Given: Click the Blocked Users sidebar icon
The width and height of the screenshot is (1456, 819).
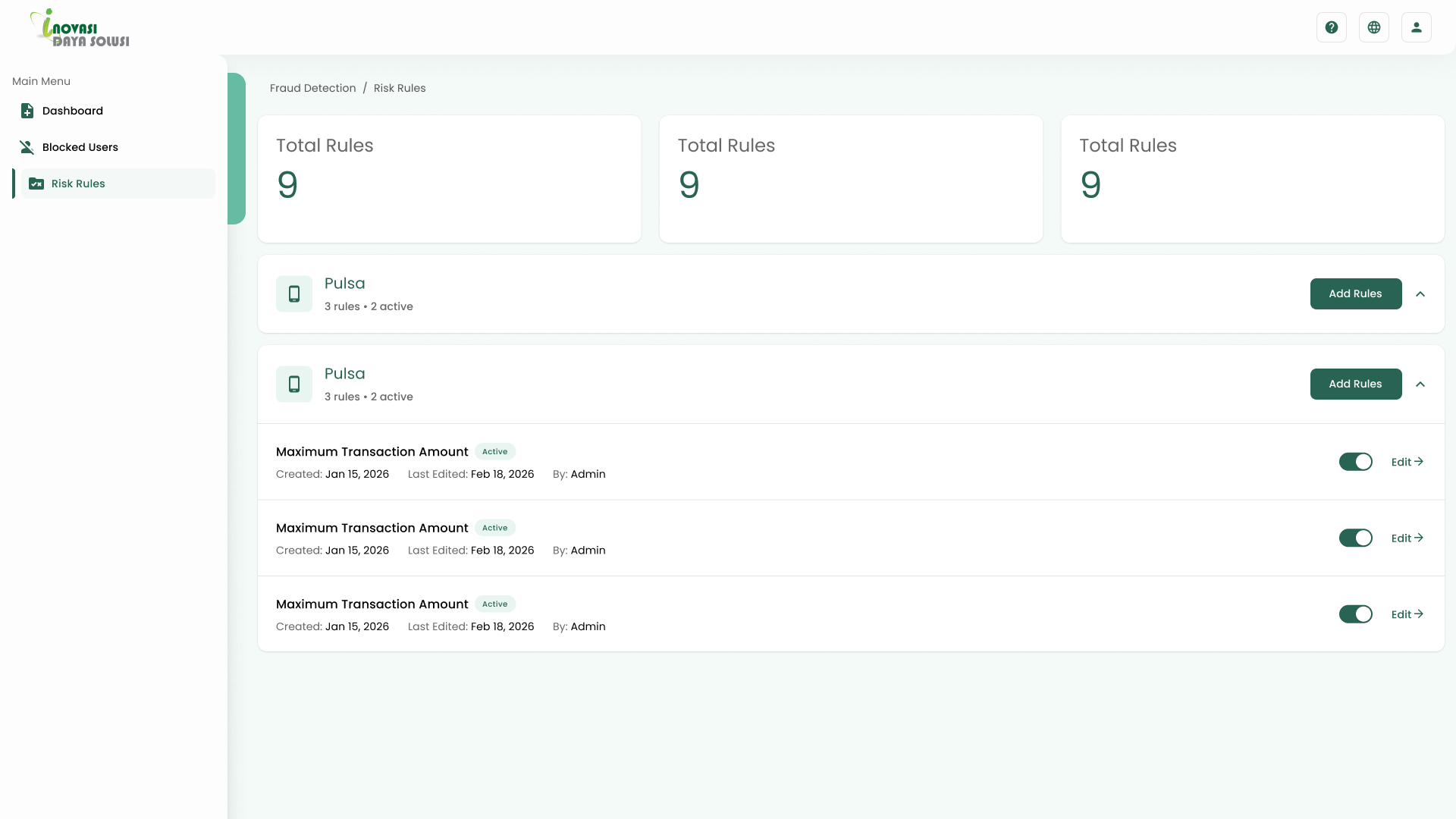Looking at the screenshot, I should coord(27,147).
